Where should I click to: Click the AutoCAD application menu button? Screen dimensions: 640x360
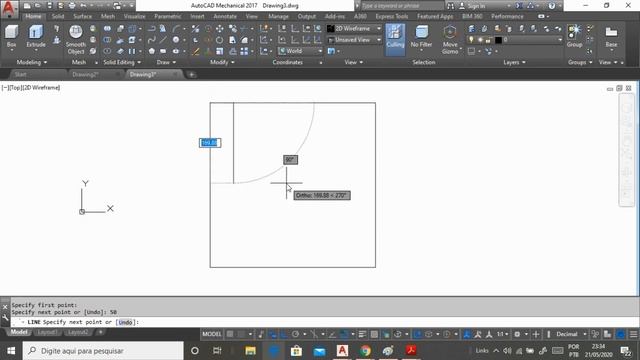9,8
